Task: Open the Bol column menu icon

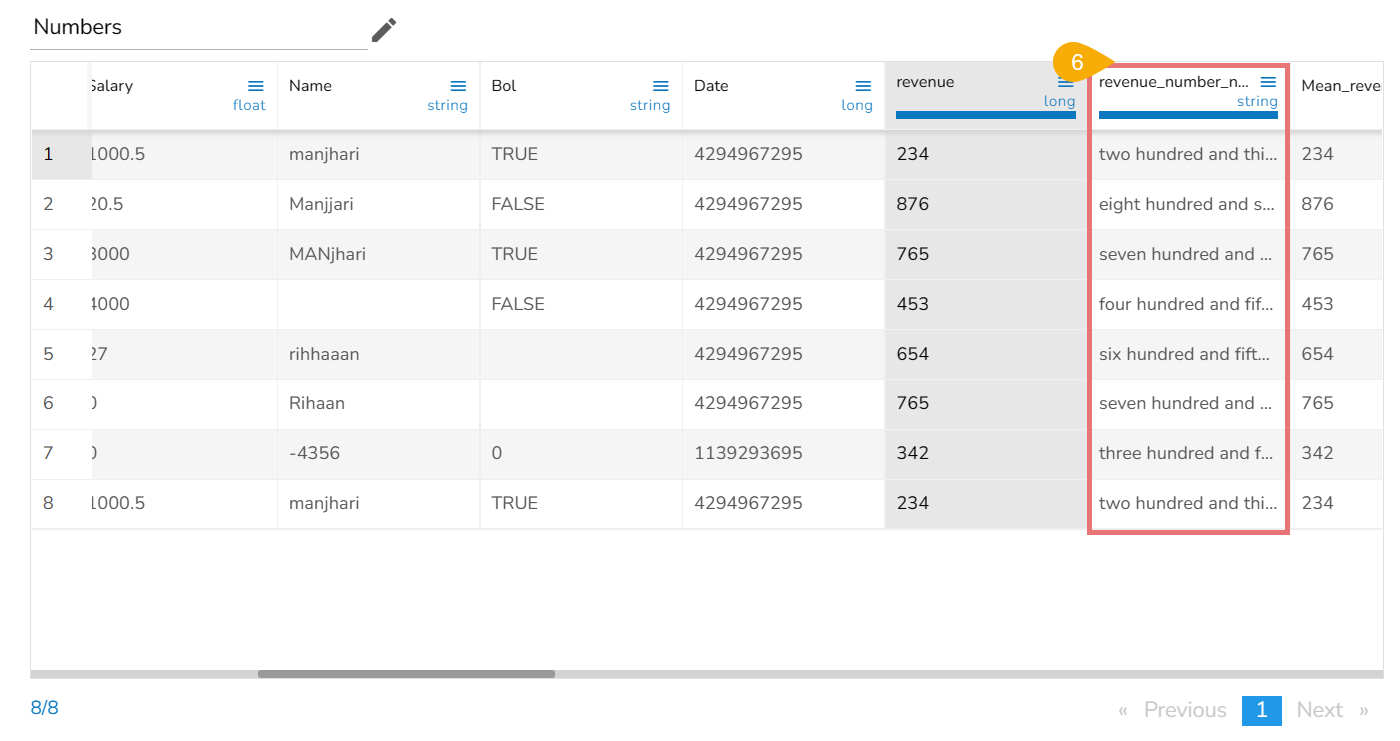Action: (661, 86)
